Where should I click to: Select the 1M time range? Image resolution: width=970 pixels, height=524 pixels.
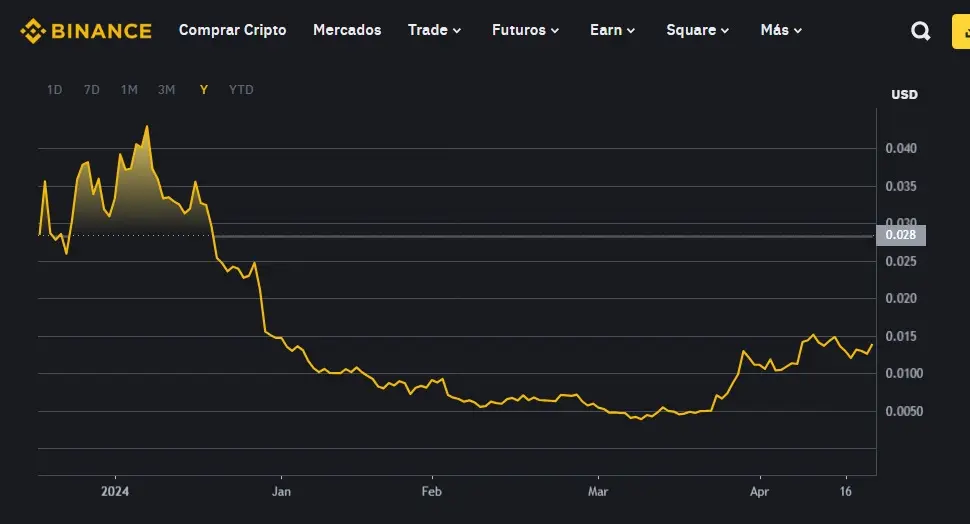pyautogui.click(x=129, y=90)
